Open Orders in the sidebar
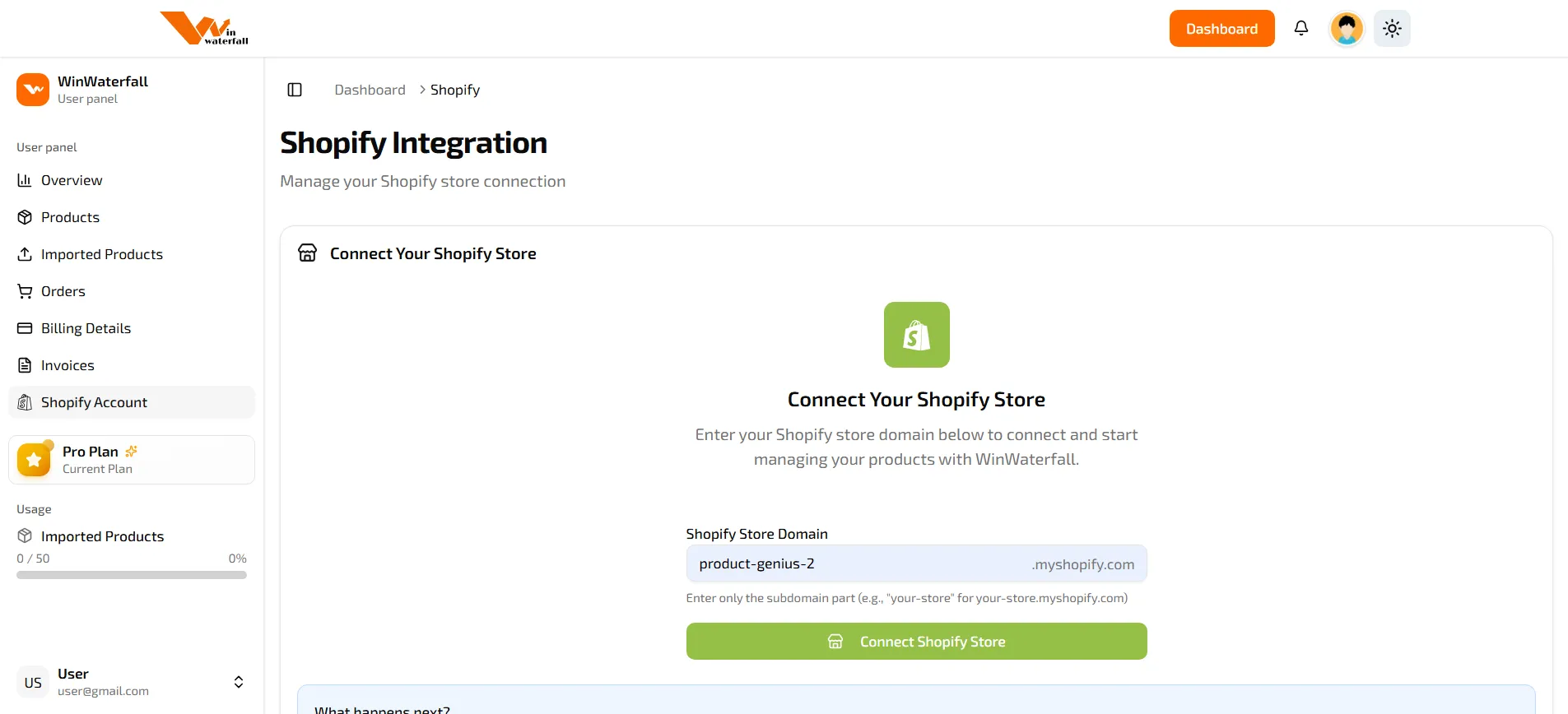The width and height of the screenshot is (1568, 714). [132, 291]
